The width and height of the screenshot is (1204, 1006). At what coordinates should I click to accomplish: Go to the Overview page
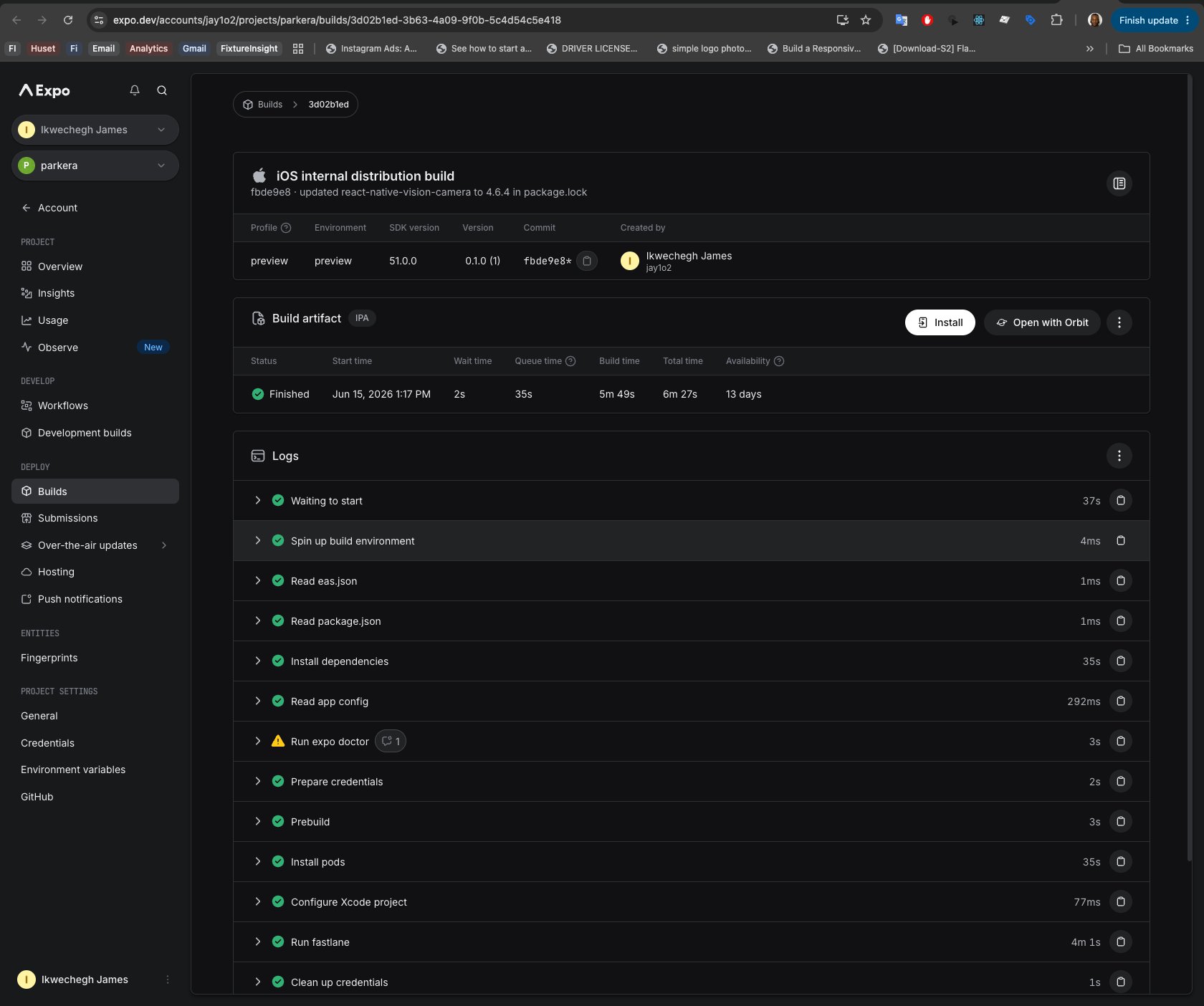[x=95, y=267]
